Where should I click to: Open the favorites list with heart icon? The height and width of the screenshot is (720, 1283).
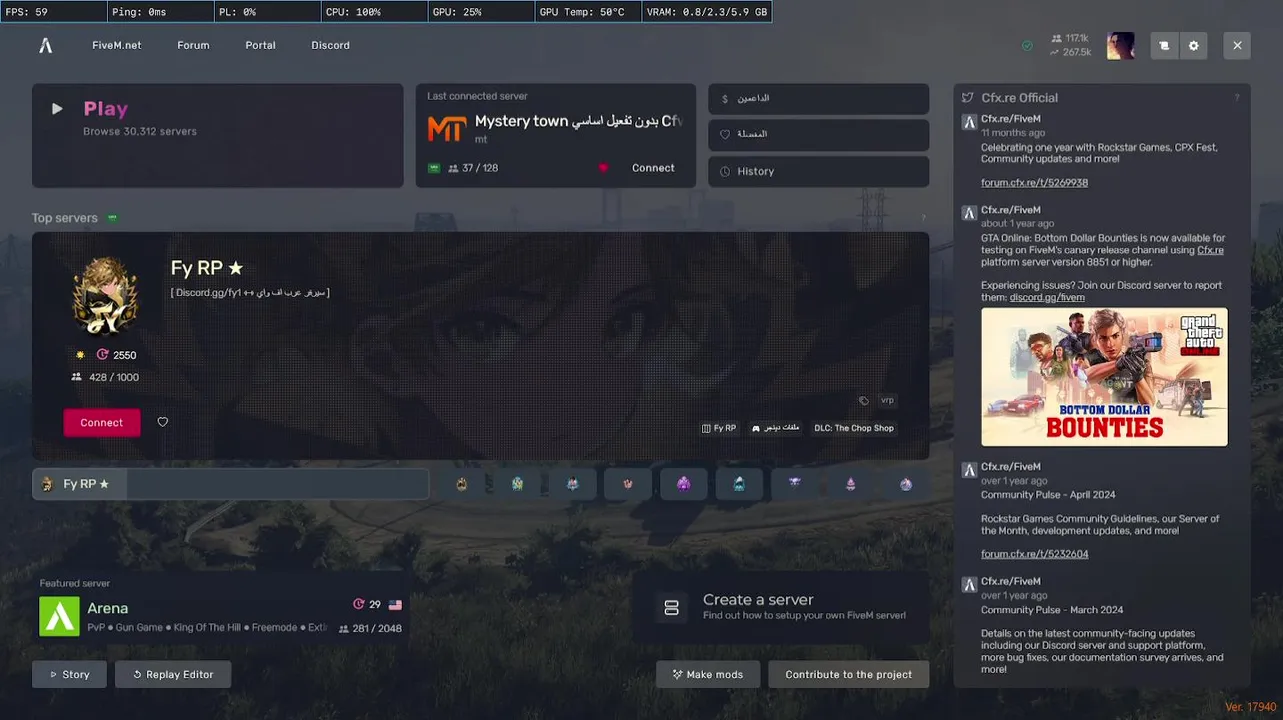pyautogui.click(x=818, y=134)
